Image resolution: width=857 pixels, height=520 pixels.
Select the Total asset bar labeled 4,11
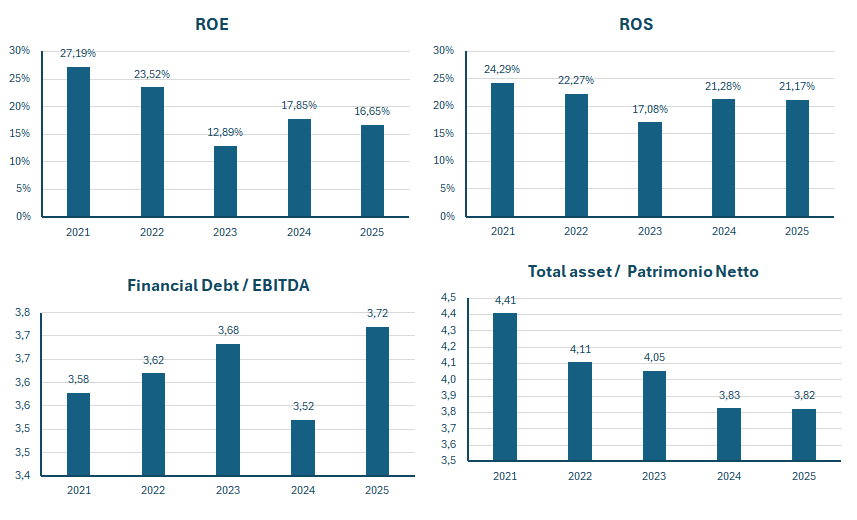(580, 411)
